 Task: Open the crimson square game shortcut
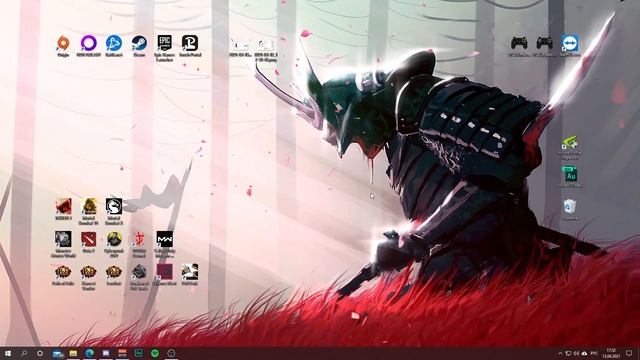point(164,273)
